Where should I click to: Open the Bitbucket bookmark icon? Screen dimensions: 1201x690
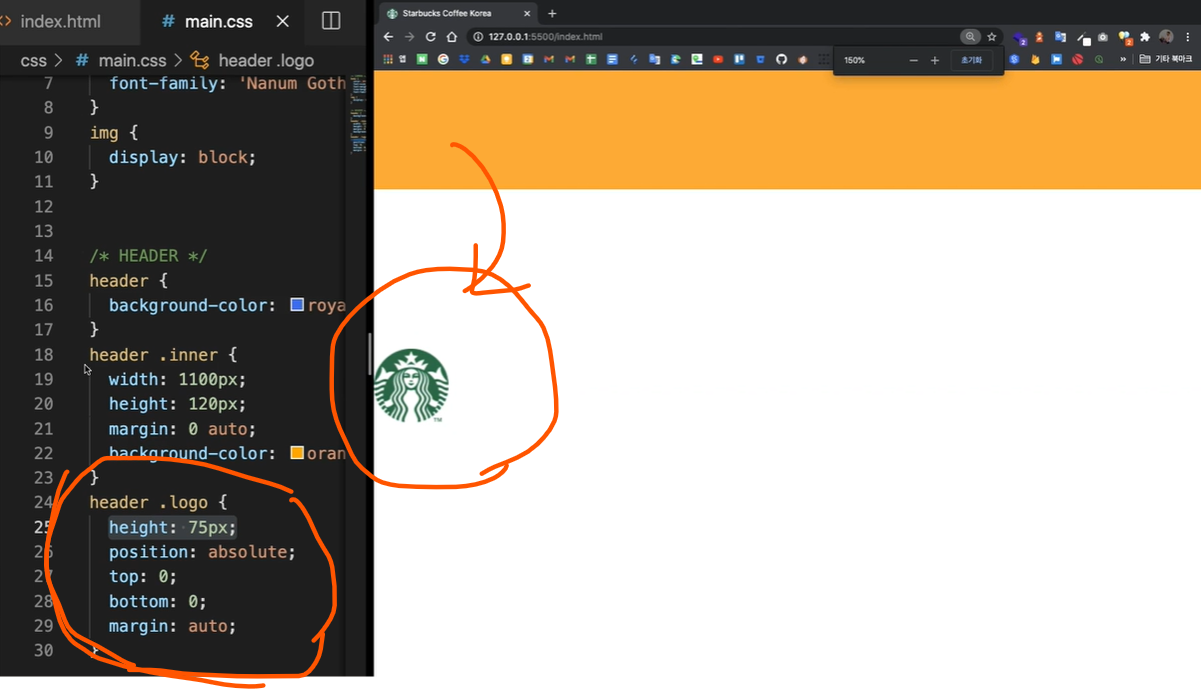(x=760, y=59)
